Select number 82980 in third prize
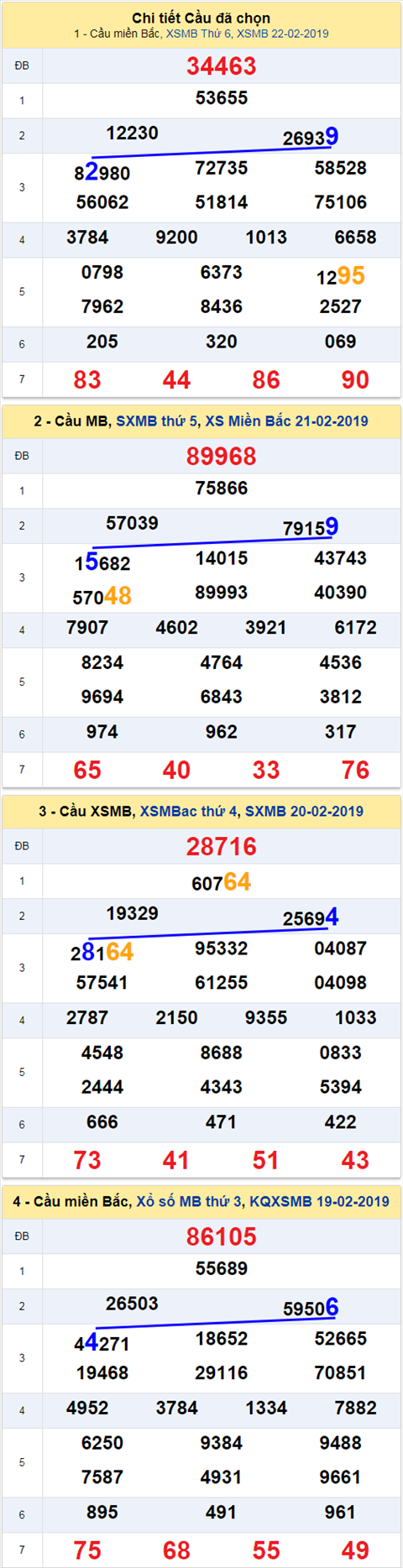The image size is (403, 1568). pos(102,173)
